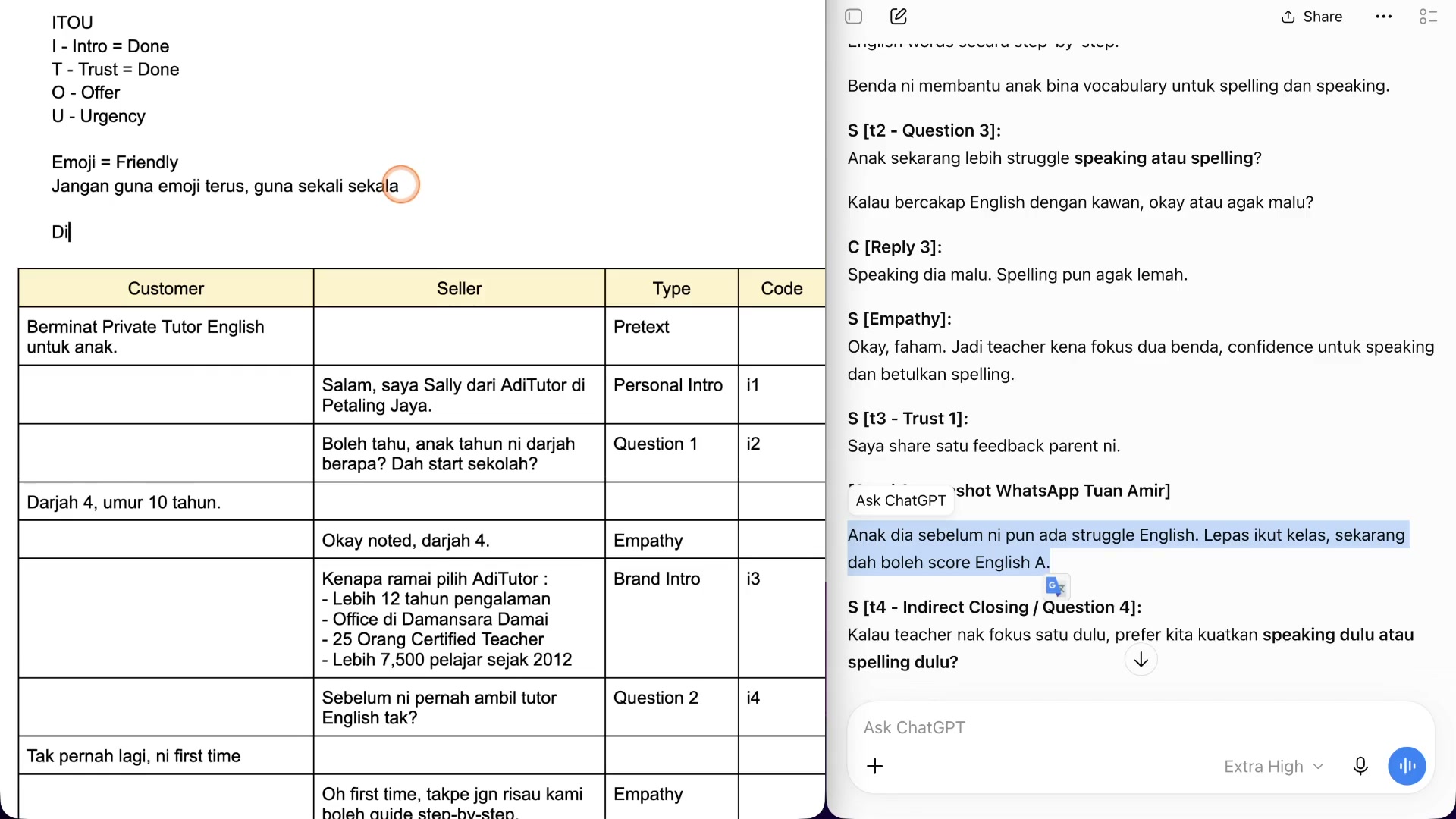Select the Customer column header cell

(166, 288)
